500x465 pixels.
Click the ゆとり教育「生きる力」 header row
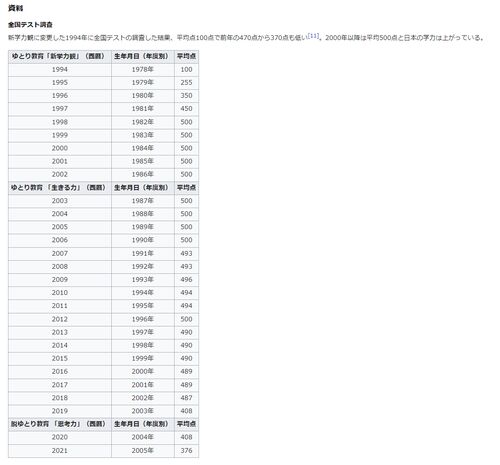coord(103,188)
